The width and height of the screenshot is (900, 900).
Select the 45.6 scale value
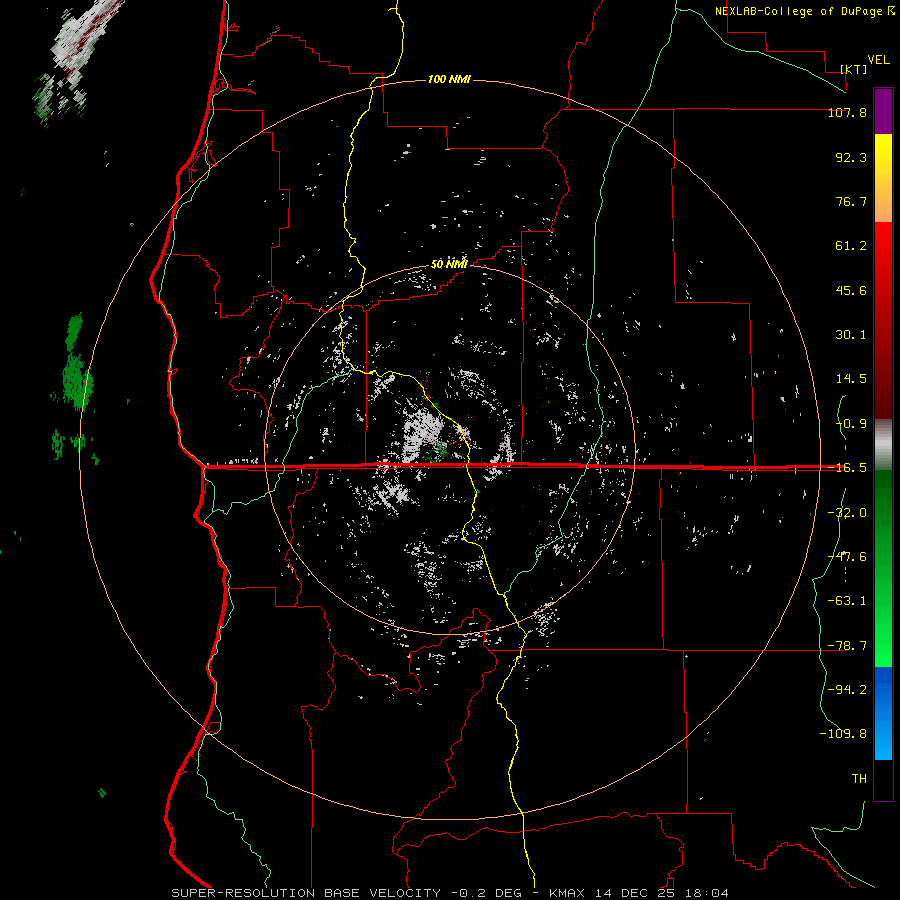851,290
